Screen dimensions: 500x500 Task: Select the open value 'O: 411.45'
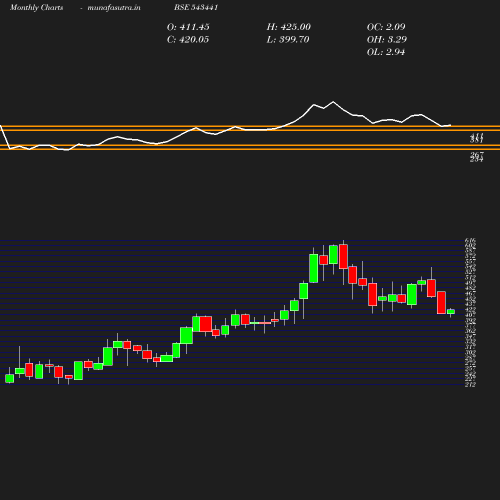(x=188, y=27)
